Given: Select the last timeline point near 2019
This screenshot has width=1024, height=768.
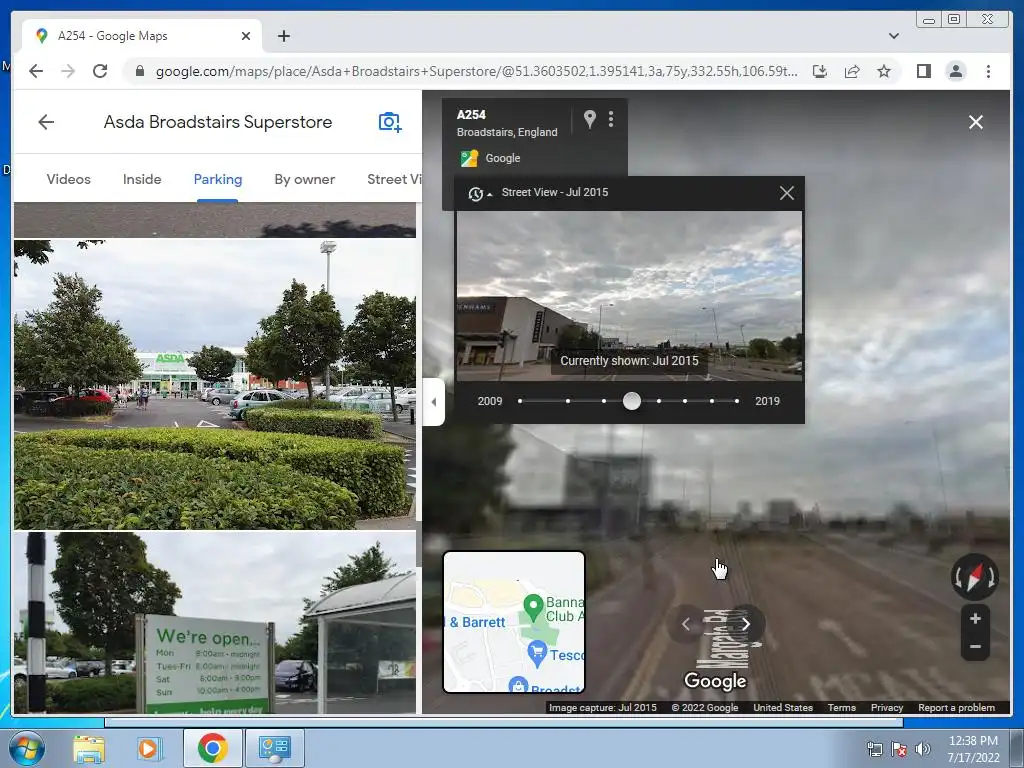Looking at the screenshot, I should click(737, 401).
